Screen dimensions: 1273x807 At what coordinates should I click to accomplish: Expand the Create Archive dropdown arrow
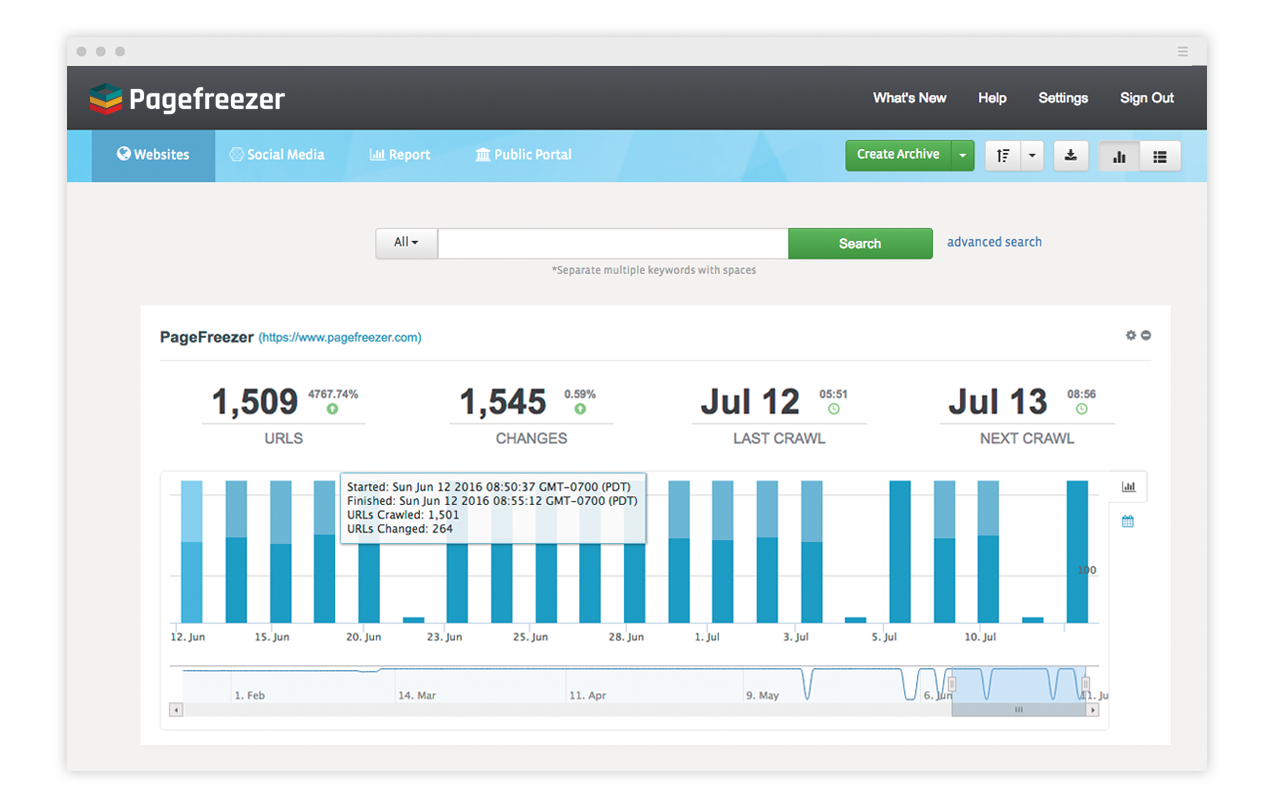962,155
